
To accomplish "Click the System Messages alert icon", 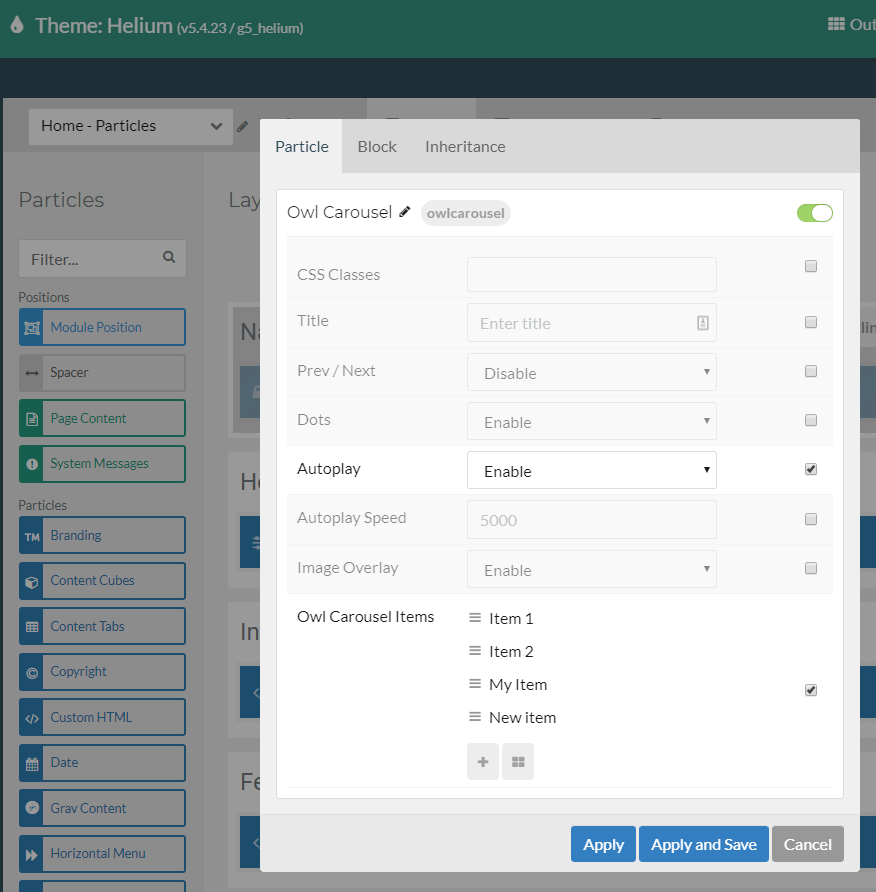I will coord(32,464).
